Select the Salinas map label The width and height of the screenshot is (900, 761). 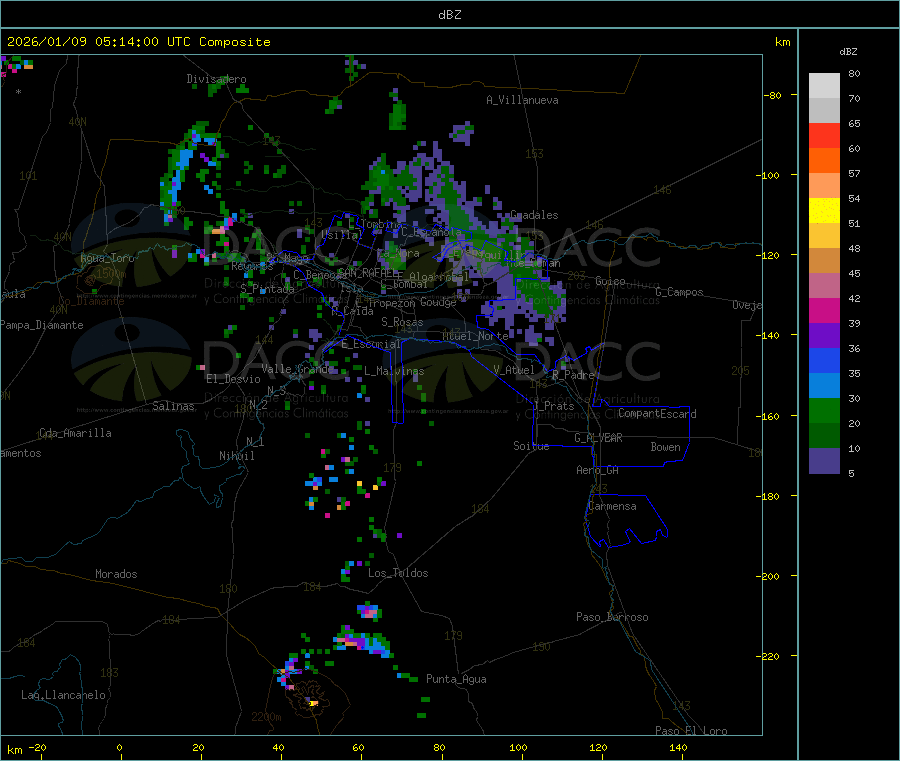point(173,406)
